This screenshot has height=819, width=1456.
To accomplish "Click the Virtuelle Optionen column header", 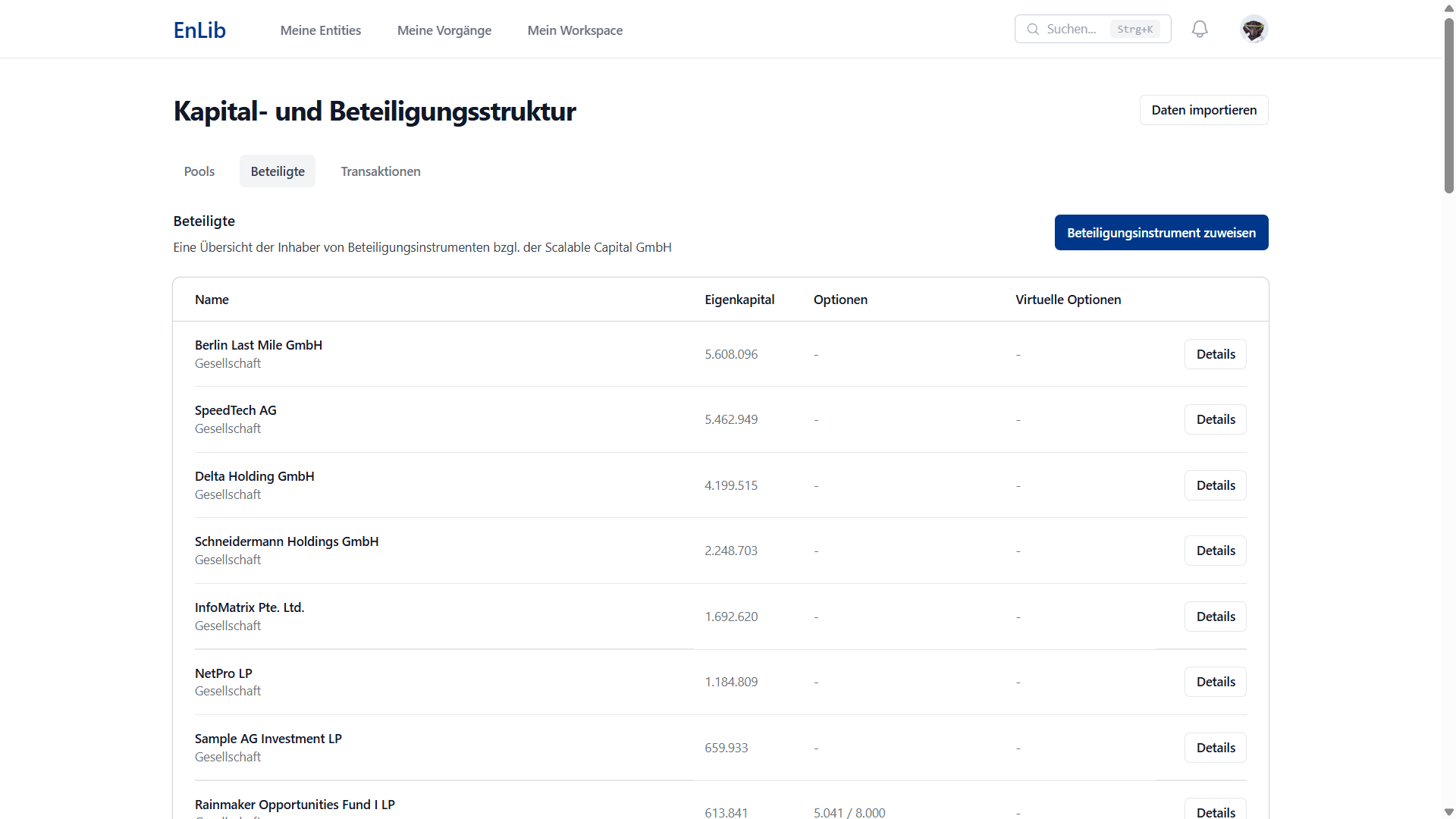I will pyautogui.click(x=1068, y=300).
